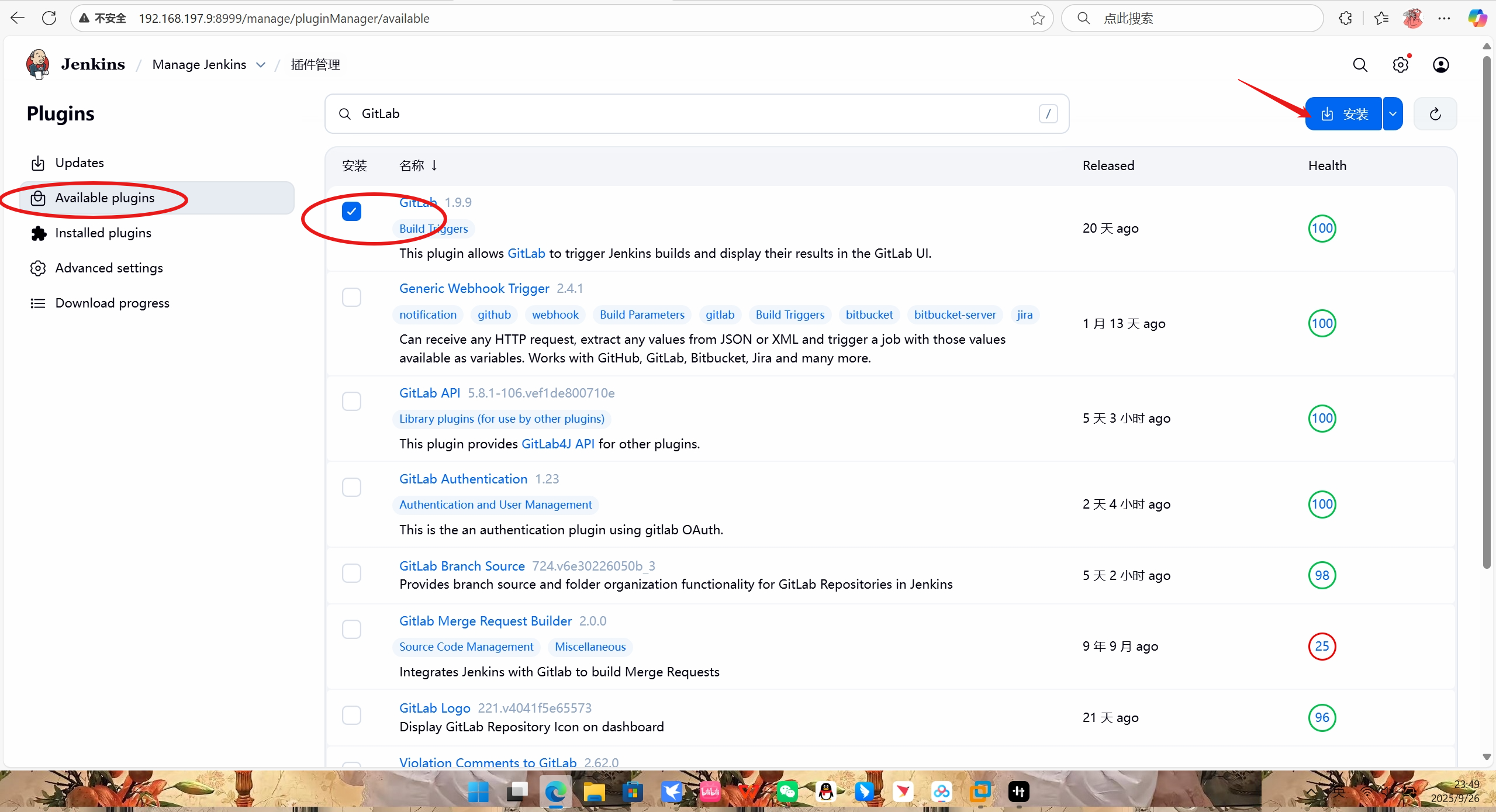Image resolution: width=1496 pixels, height=812 pixels.
Task: Open the Jenkins logo home link
Action: click(x=75, y=64)
